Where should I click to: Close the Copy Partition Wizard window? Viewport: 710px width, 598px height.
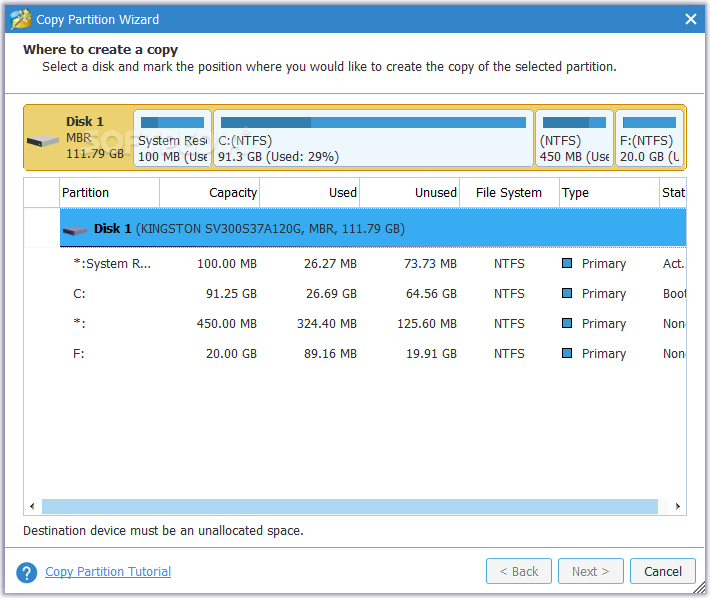691,19
